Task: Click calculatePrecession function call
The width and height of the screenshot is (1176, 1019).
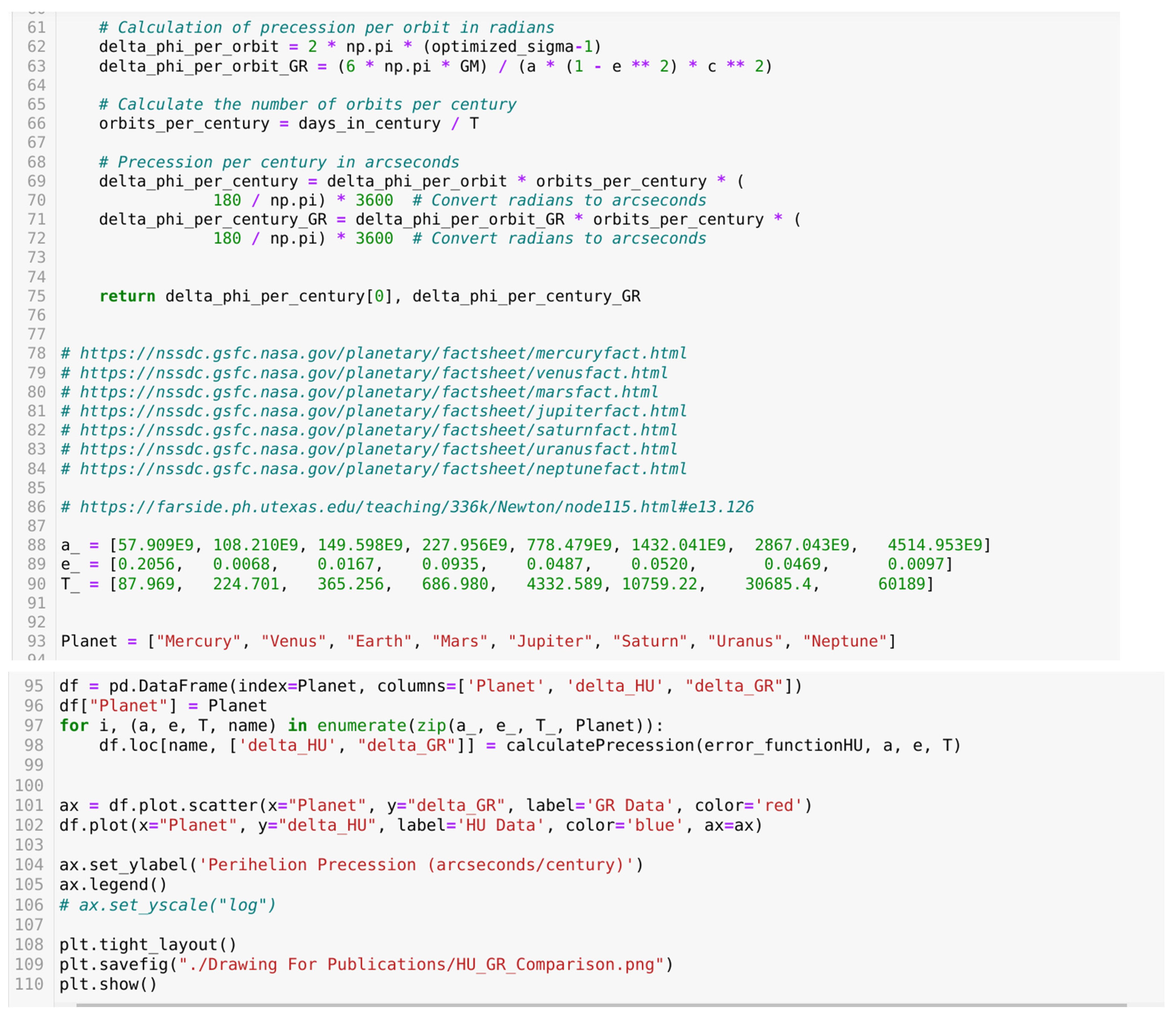Action: tap(600, 746)
